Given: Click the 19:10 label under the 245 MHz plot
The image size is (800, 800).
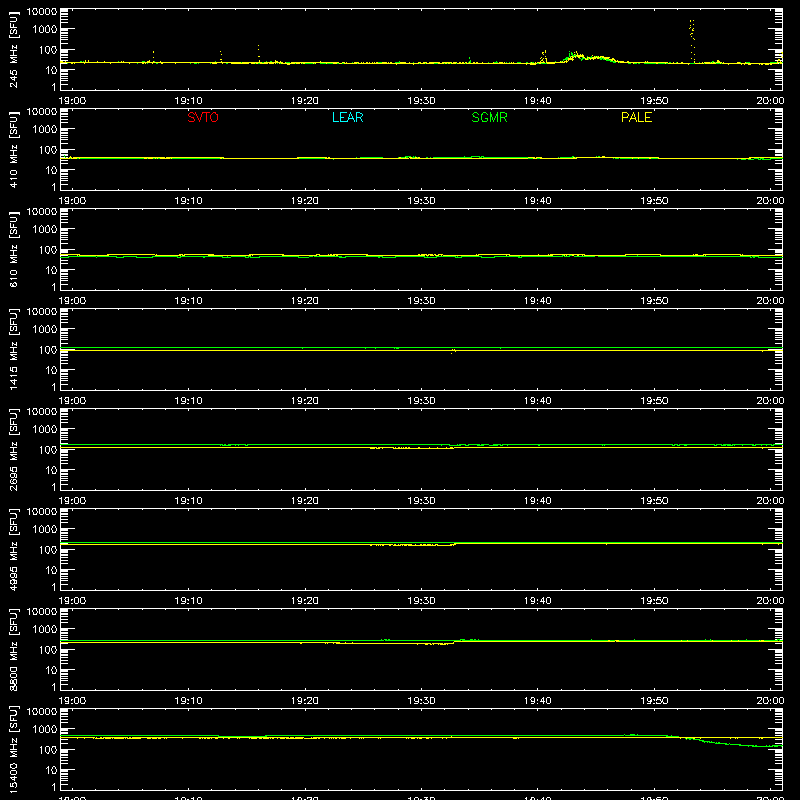Looking at the screenshot, I should (x=188, y=101).
